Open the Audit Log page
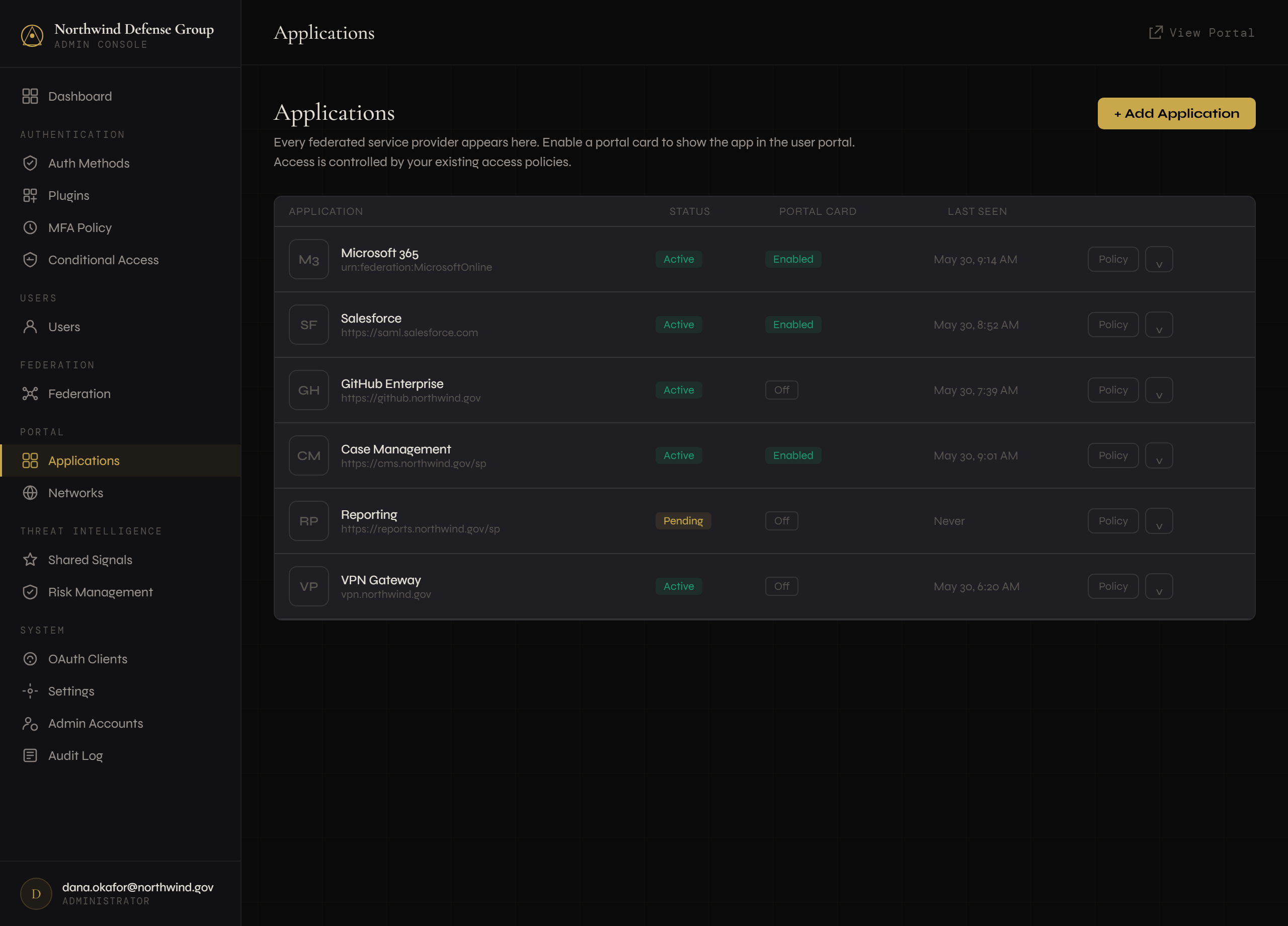This screenshot has width=1288, height=926. click(120, 755)
